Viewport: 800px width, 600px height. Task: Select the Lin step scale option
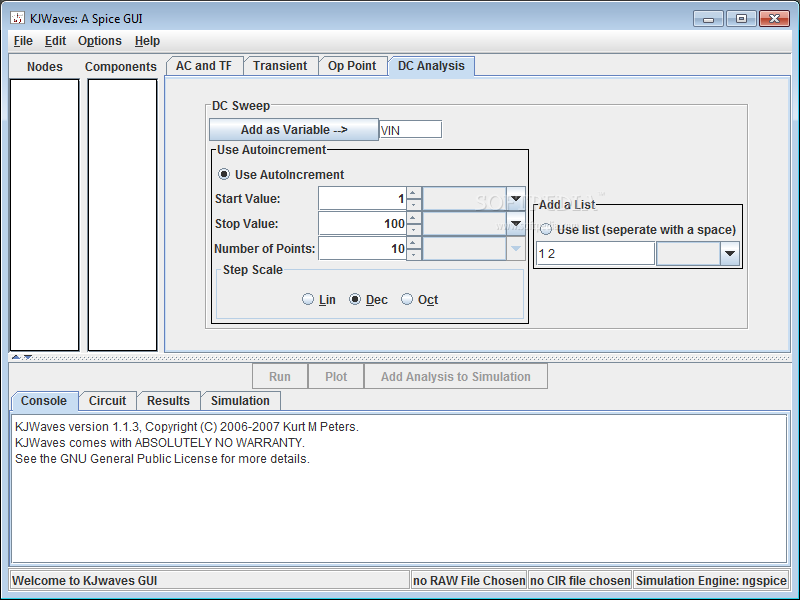click(x=308, y=299)
